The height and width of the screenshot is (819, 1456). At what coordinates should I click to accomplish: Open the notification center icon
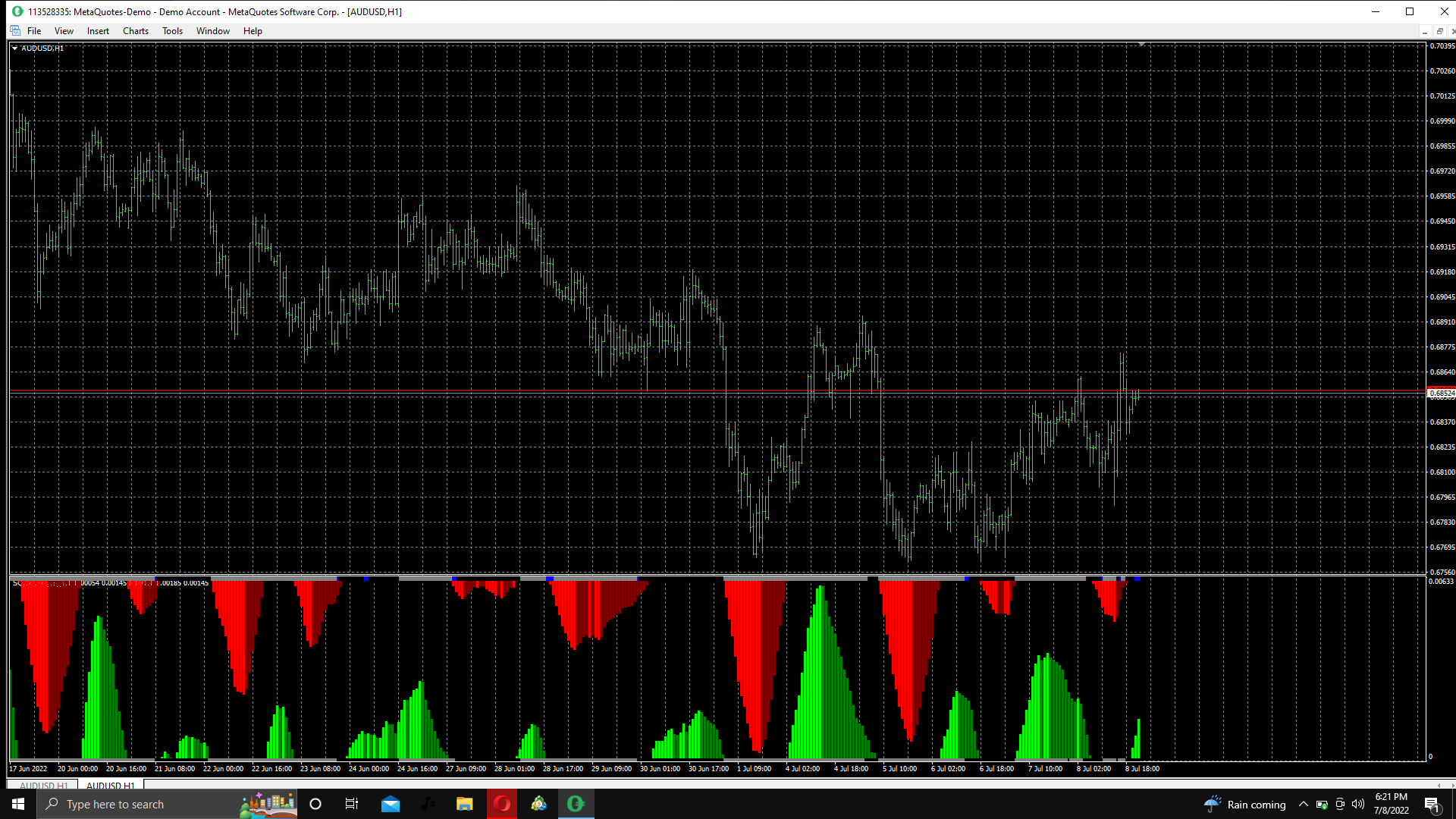pos(1432,804)
